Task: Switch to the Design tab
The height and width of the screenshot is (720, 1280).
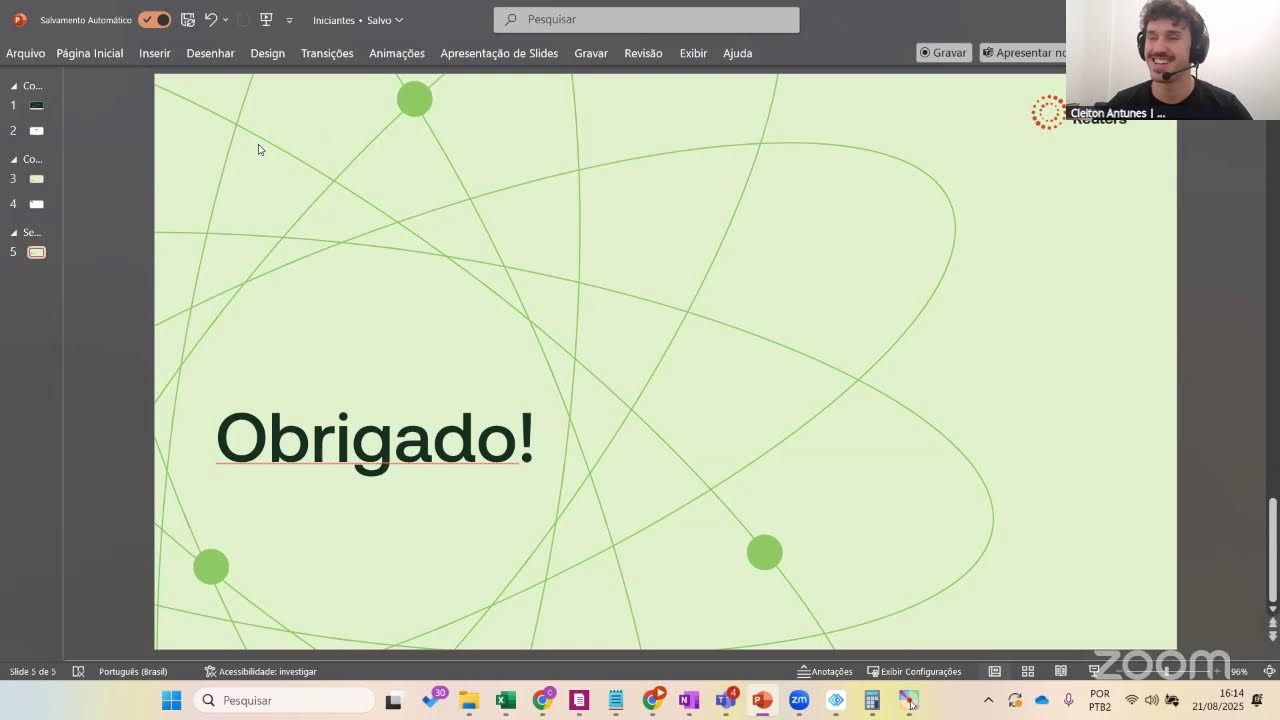Action: pyautogui.click(x=267, y=53)
